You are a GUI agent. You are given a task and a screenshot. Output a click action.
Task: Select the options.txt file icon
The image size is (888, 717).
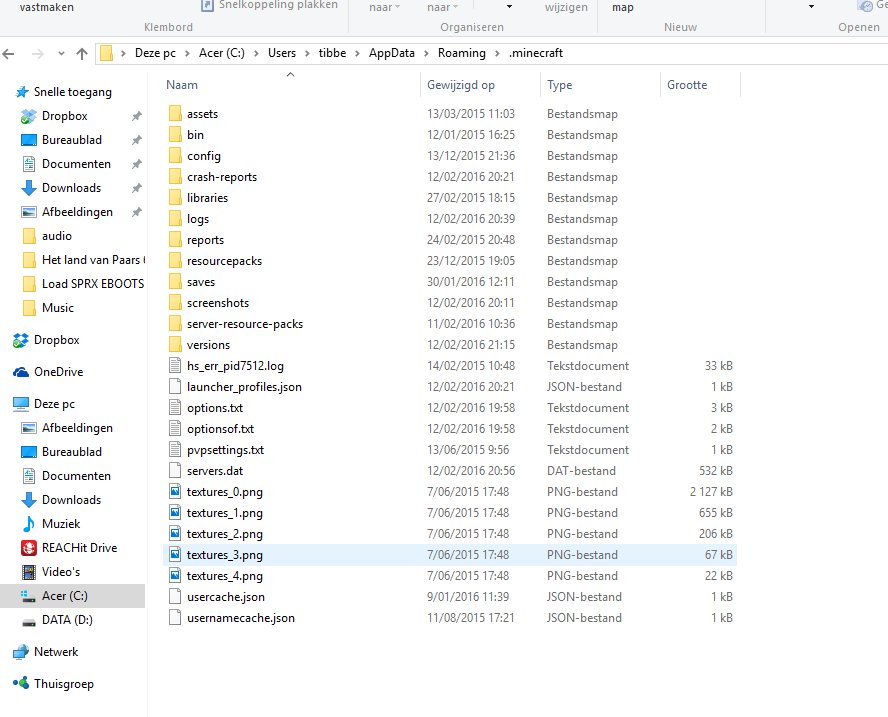175,407
